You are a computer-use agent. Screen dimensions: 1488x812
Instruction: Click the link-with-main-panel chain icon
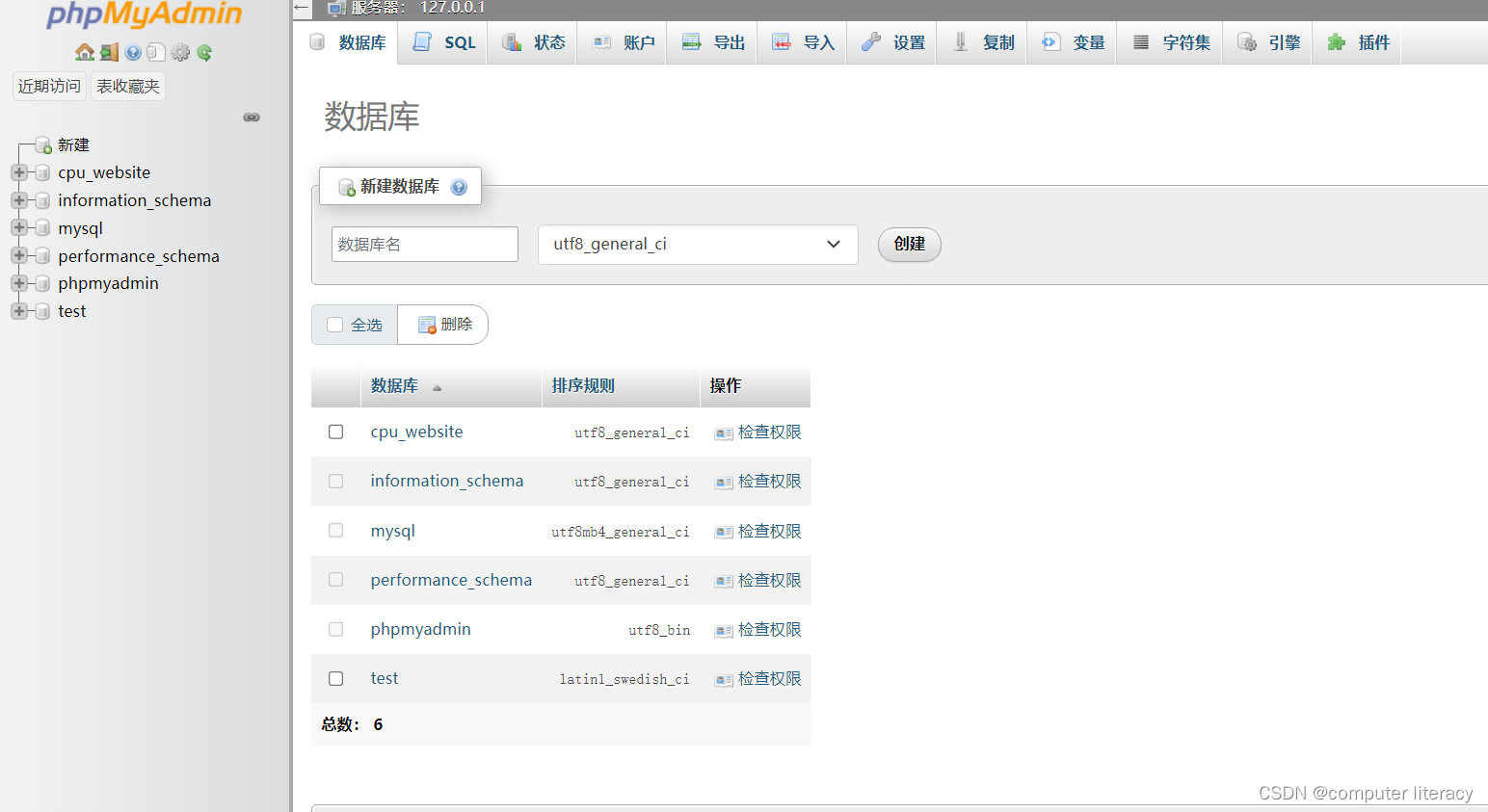click(x=252, y=118)
